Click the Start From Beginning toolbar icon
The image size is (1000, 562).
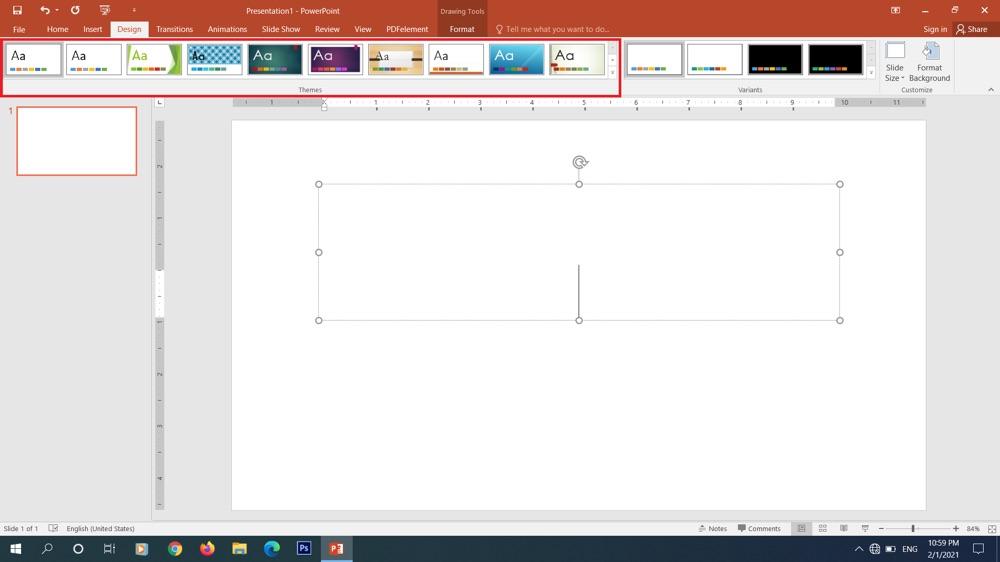(104, 10)
